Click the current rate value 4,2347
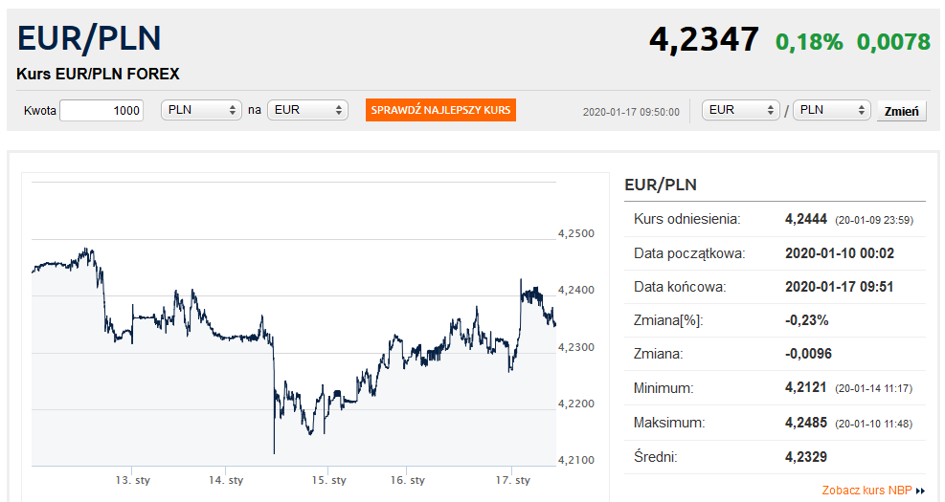This screenshot has height=502, width=945. pos(704,39)
